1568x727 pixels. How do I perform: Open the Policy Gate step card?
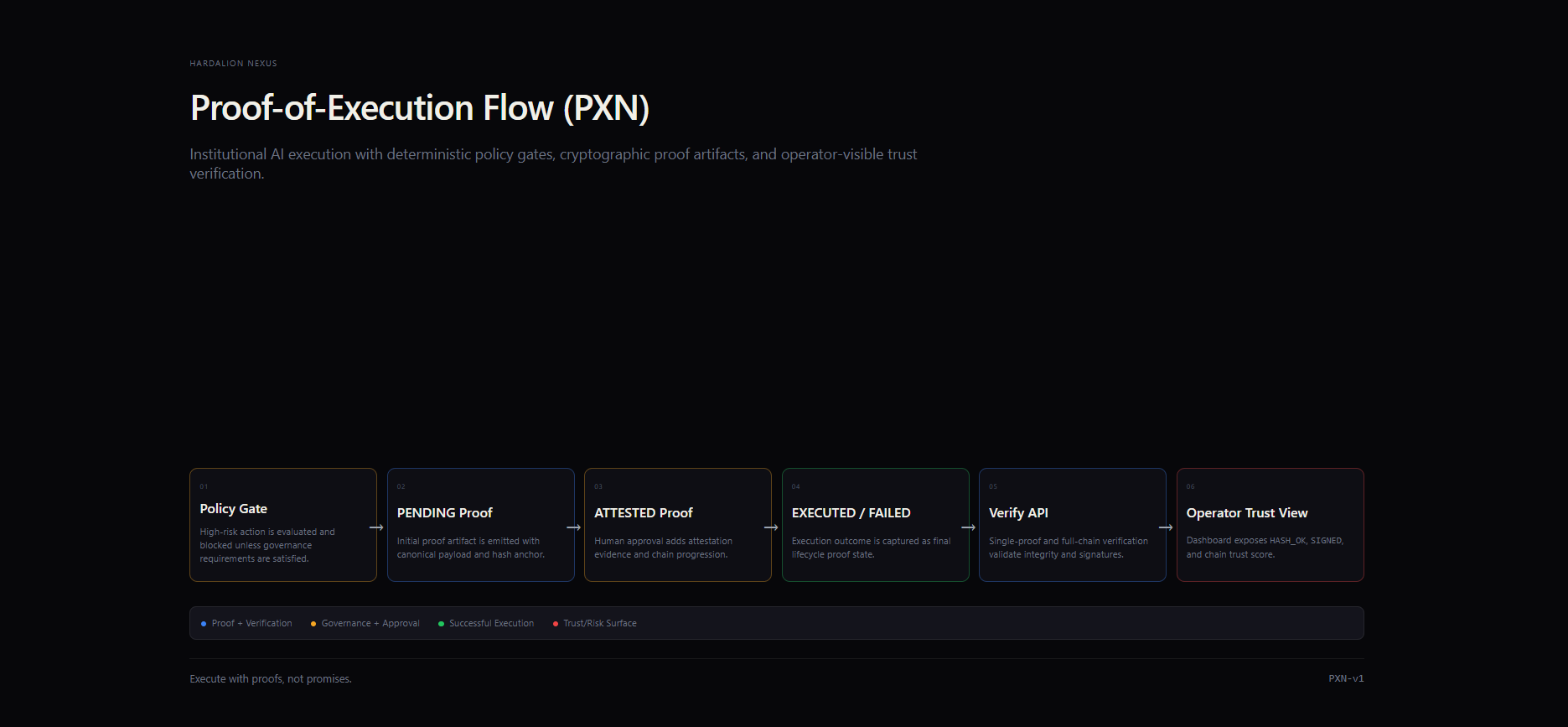pyautogui.click(x=283, y=525)
